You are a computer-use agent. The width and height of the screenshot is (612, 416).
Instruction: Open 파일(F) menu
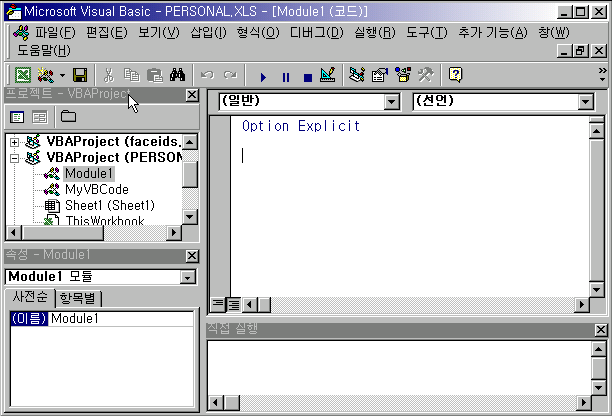point(55,32)
